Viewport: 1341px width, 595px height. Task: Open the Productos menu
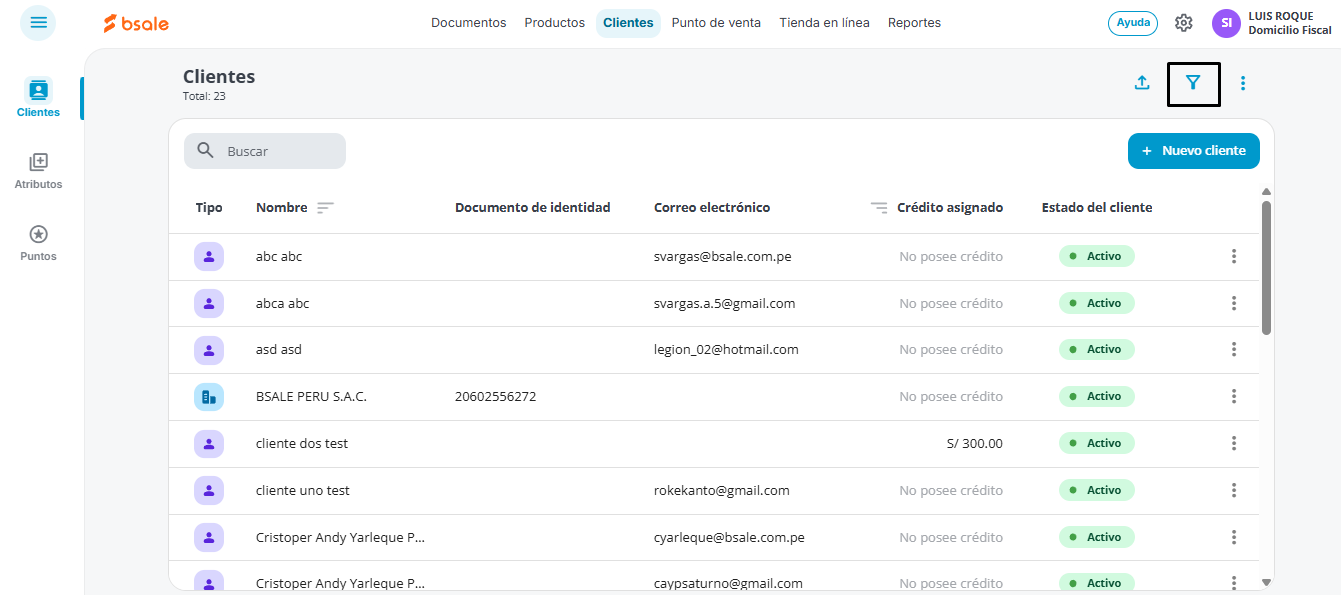click(554, 23)
